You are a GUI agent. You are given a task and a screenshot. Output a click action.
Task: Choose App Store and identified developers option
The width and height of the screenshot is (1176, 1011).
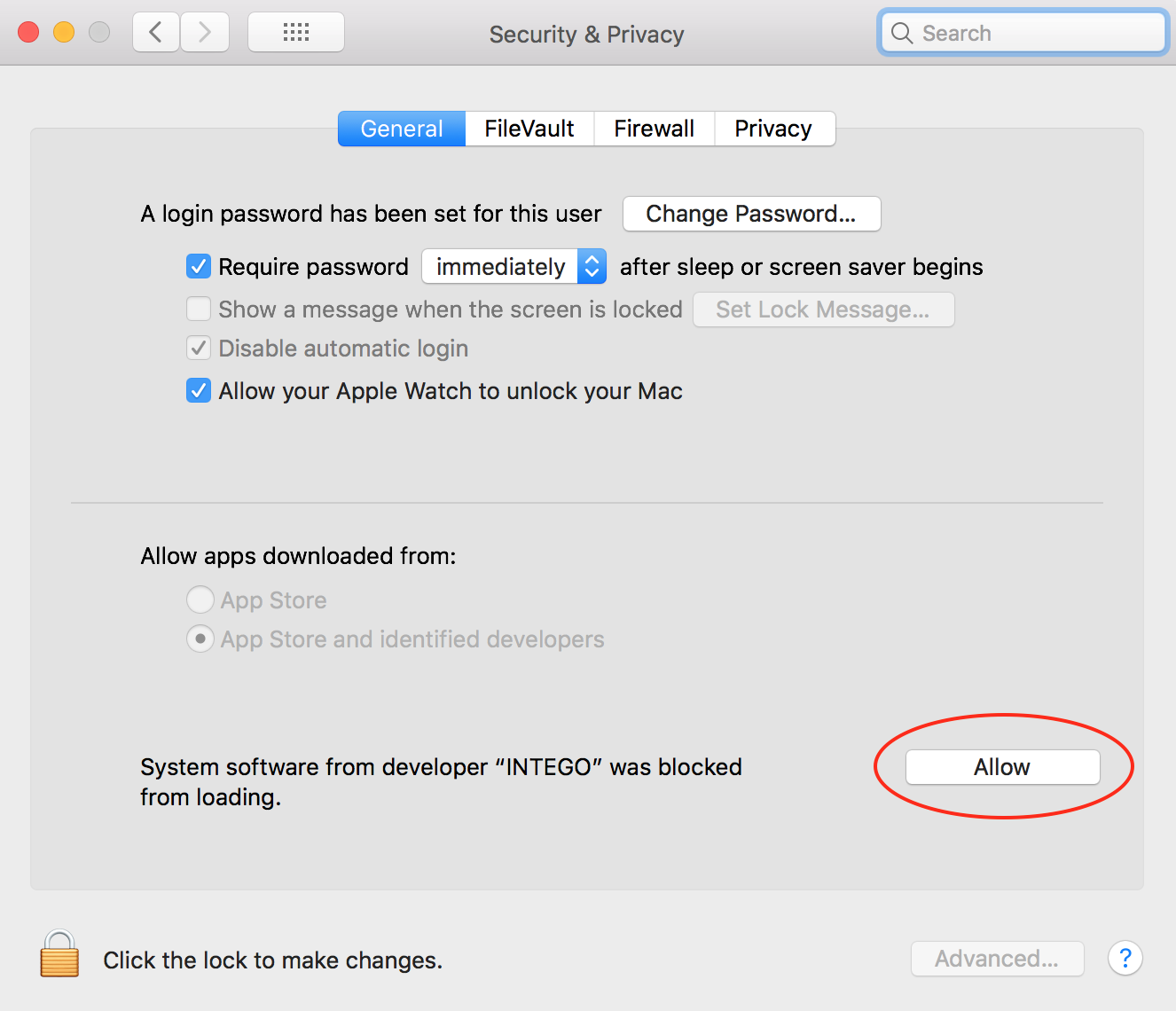200,639
